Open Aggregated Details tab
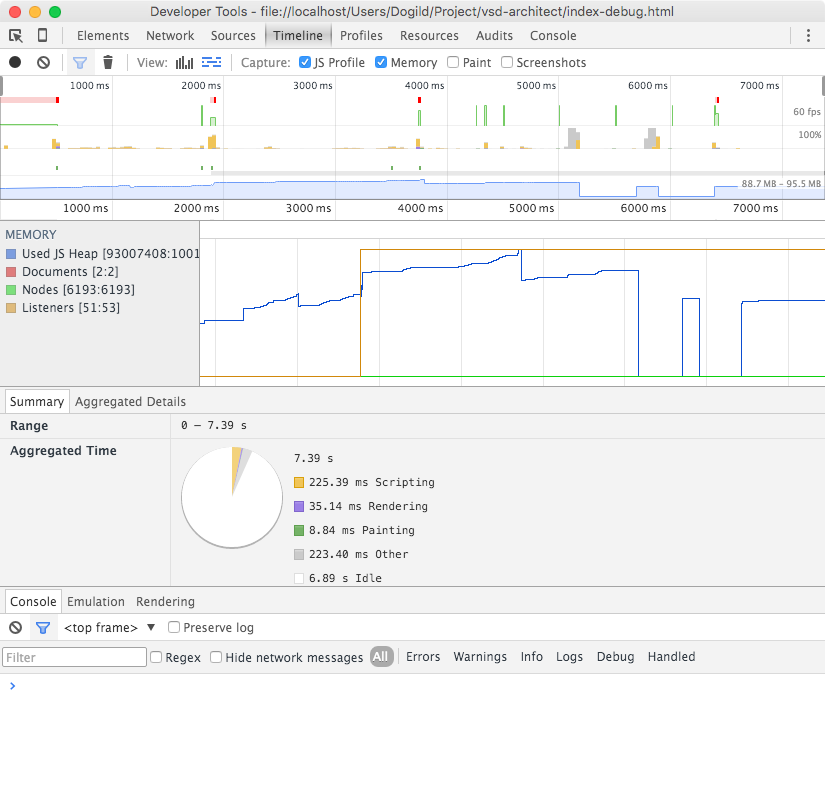The height and width of the screenshot is (785, 825). point(130,402)
